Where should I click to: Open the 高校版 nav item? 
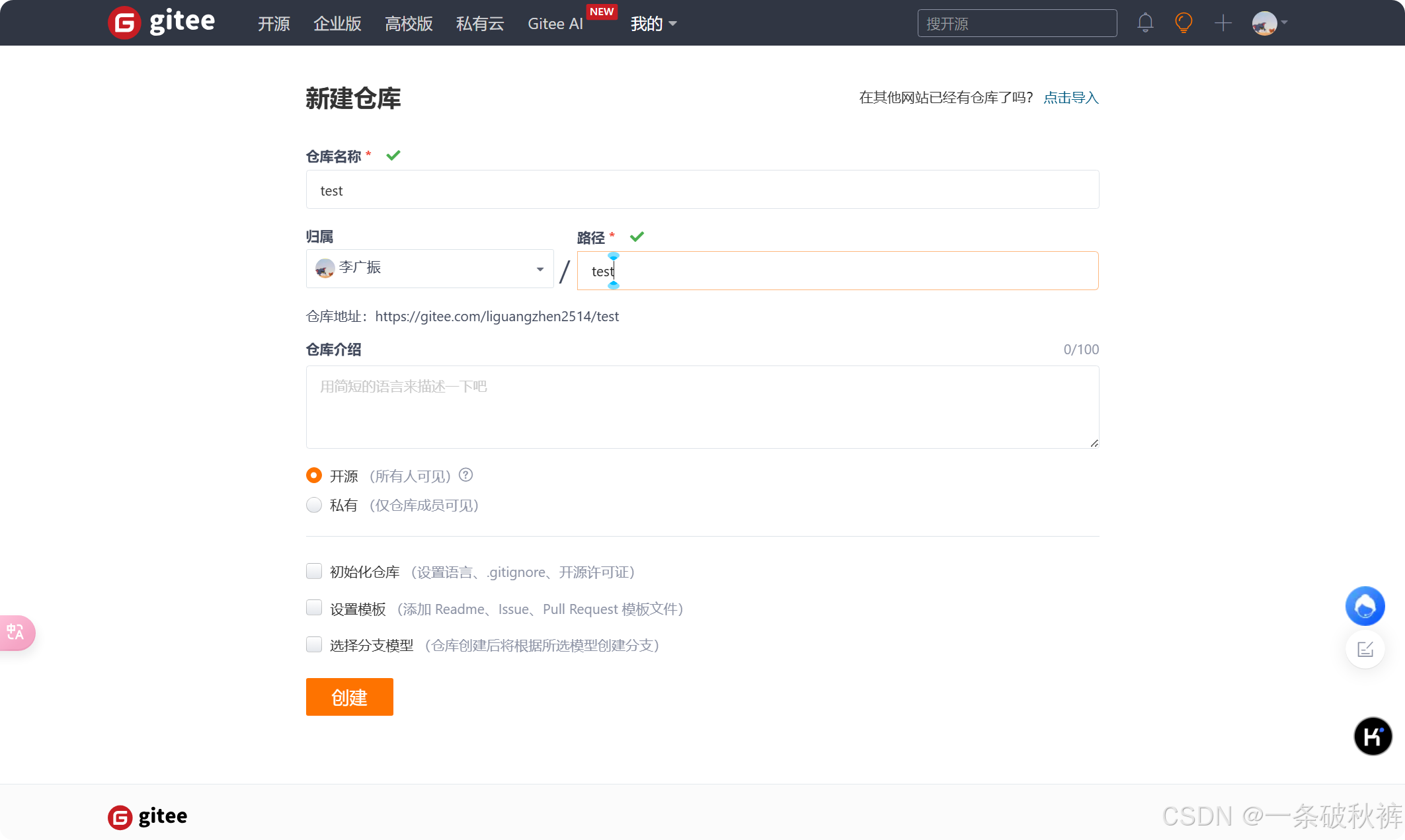pos(409,24)
